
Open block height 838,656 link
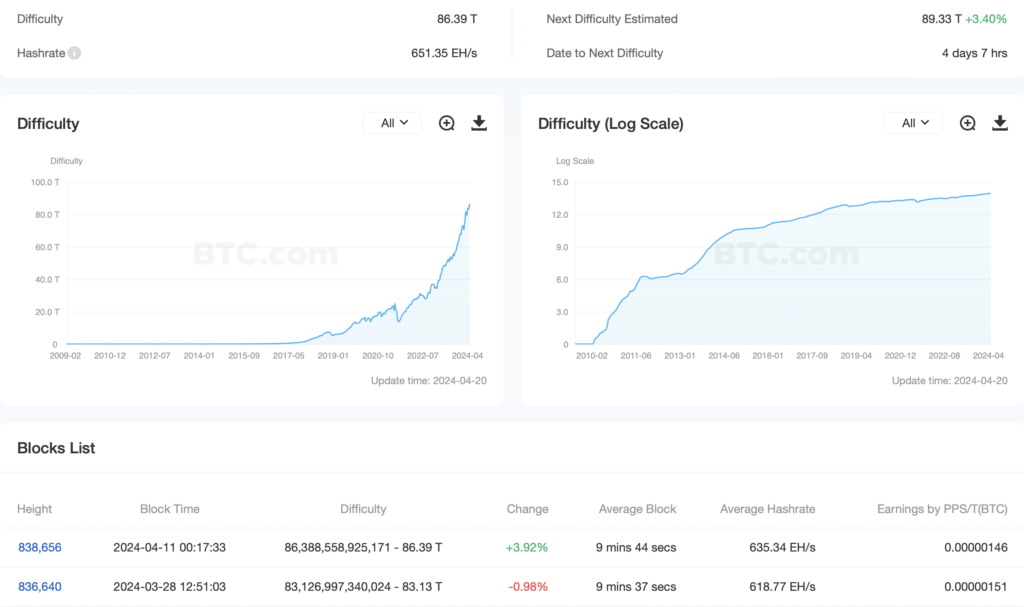(40, 548)
